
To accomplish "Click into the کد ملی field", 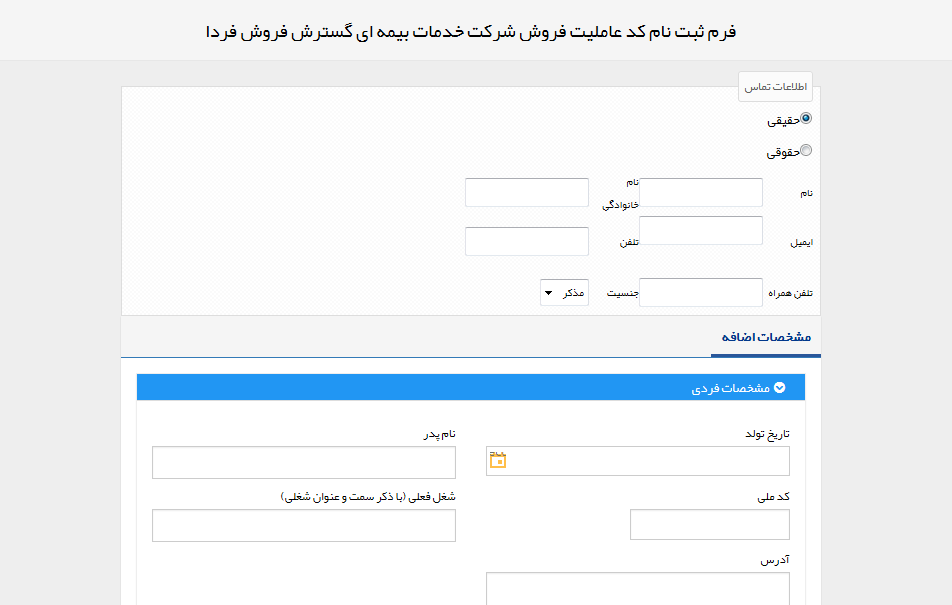I will pos(710,525).
